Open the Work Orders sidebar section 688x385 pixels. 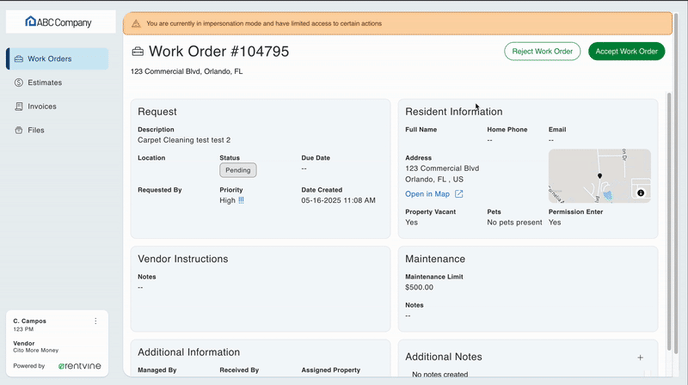coord(57,59)
